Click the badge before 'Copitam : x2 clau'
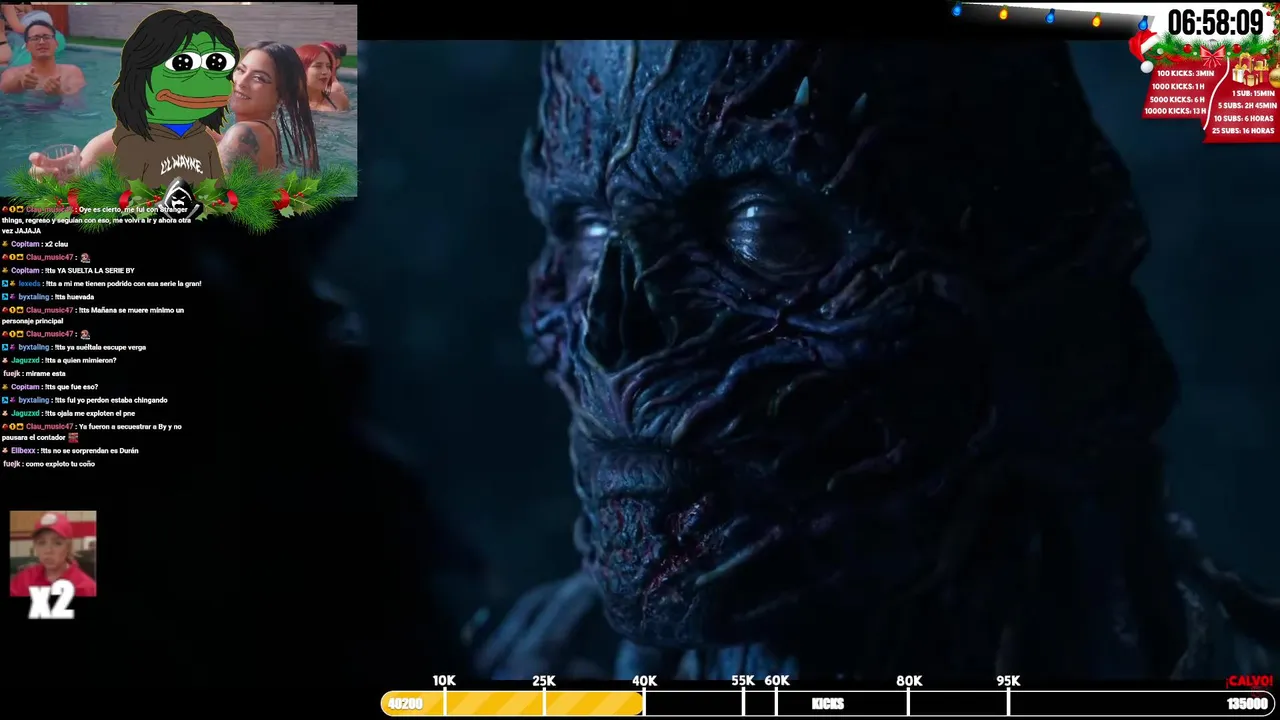 (5, 244)
